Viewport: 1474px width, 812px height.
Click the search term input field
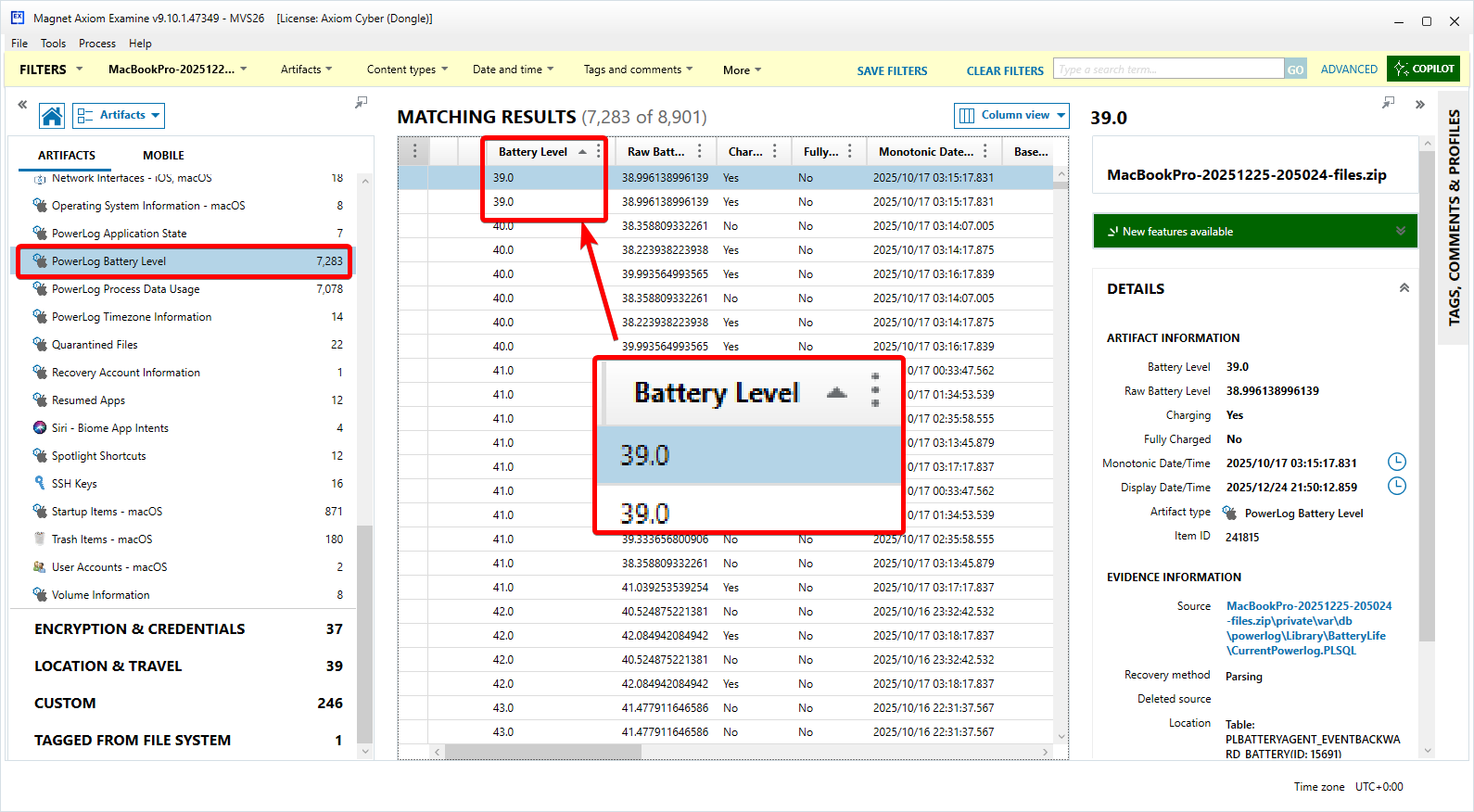coord(1169,70)
